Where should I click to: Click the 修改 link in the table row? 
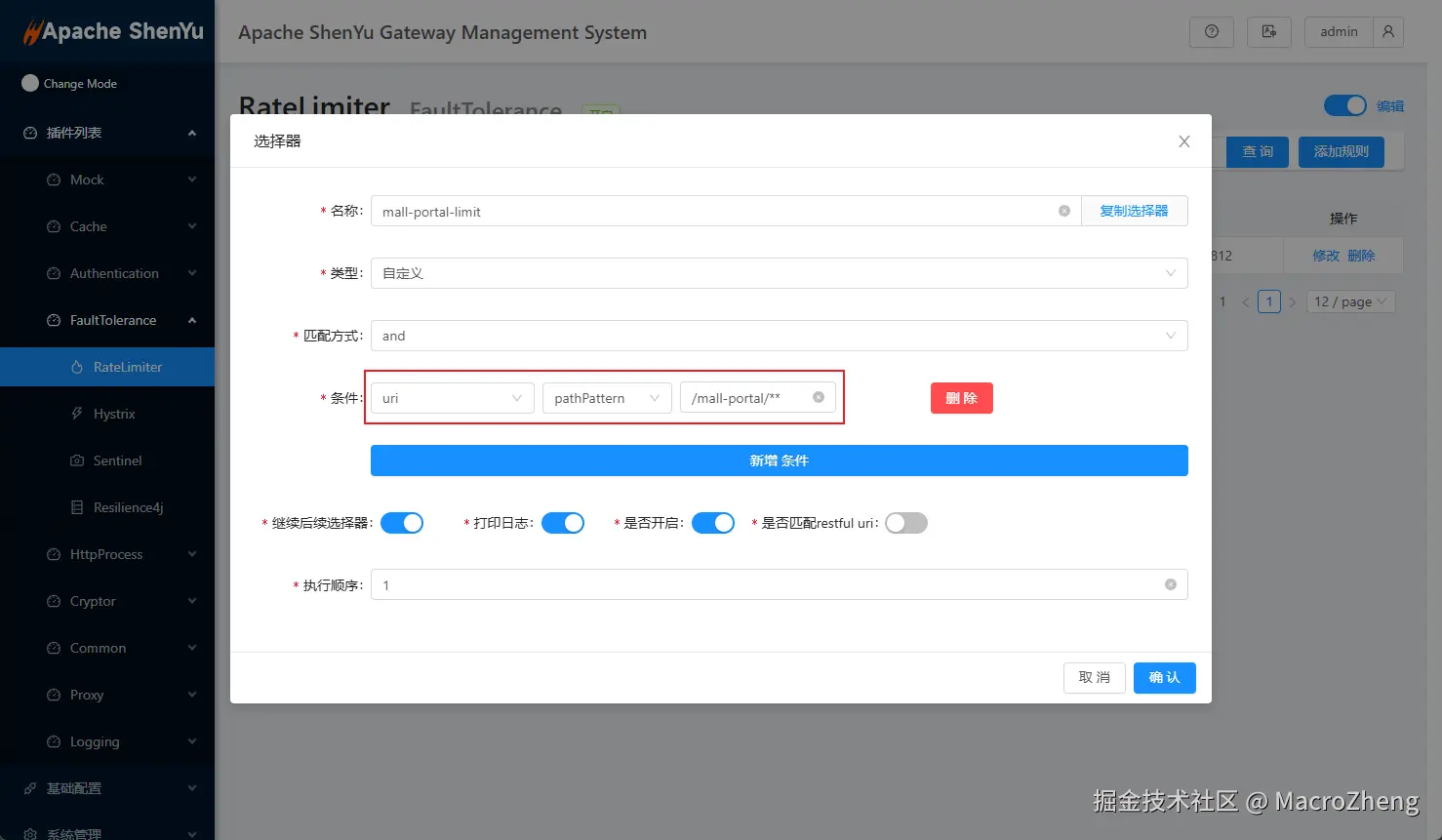click(1326, 256)
